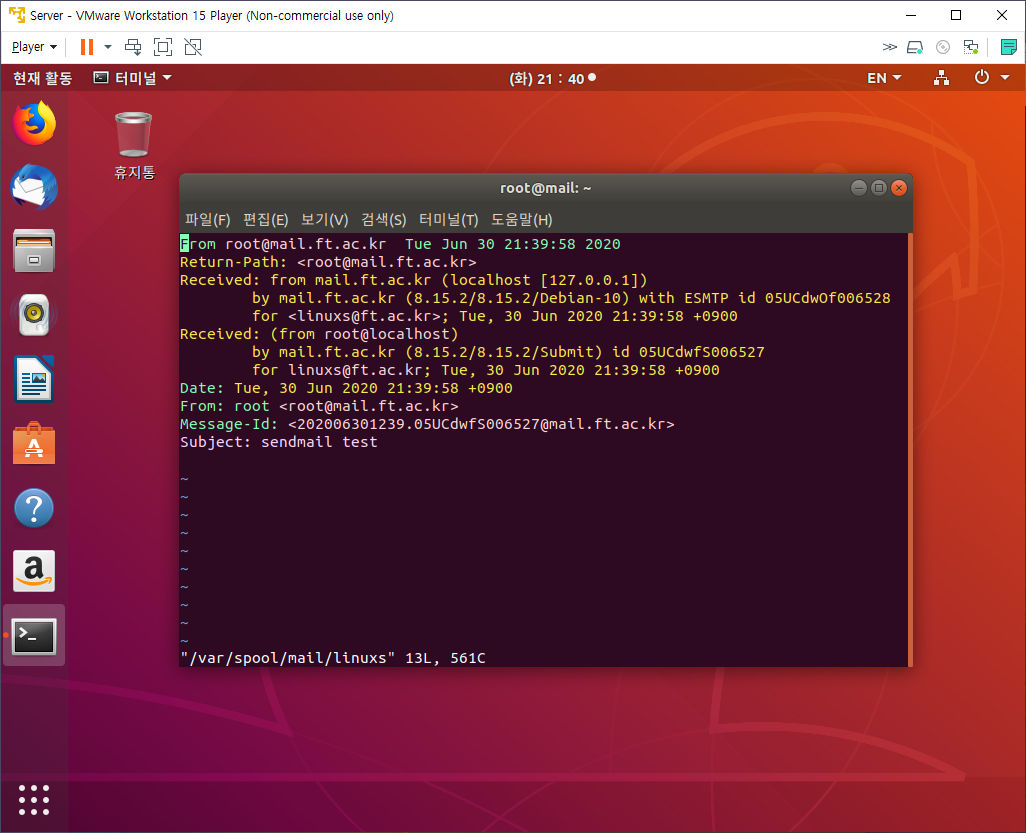Open the 터미널 app menu in top bar
1026x833 pixels.
[x=132, y=78]
